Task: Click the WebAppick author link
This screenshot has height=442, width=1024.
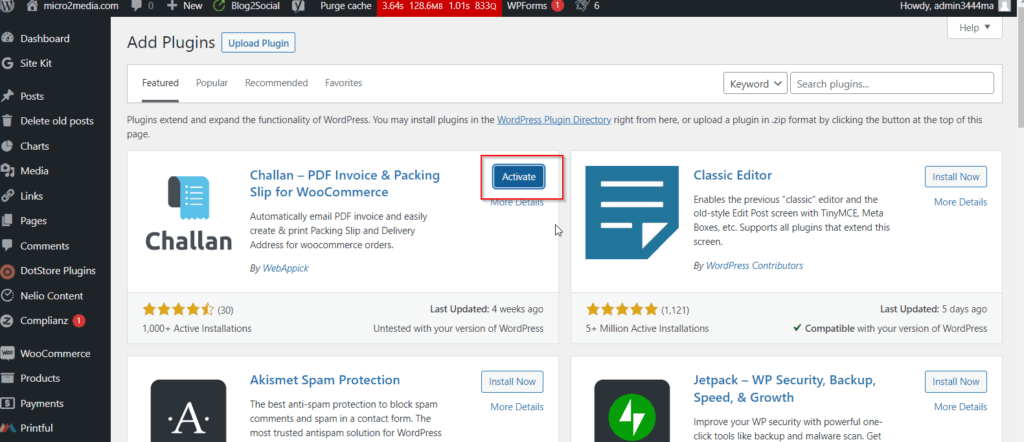Action: pyautogui.click(x=285, y=268)
